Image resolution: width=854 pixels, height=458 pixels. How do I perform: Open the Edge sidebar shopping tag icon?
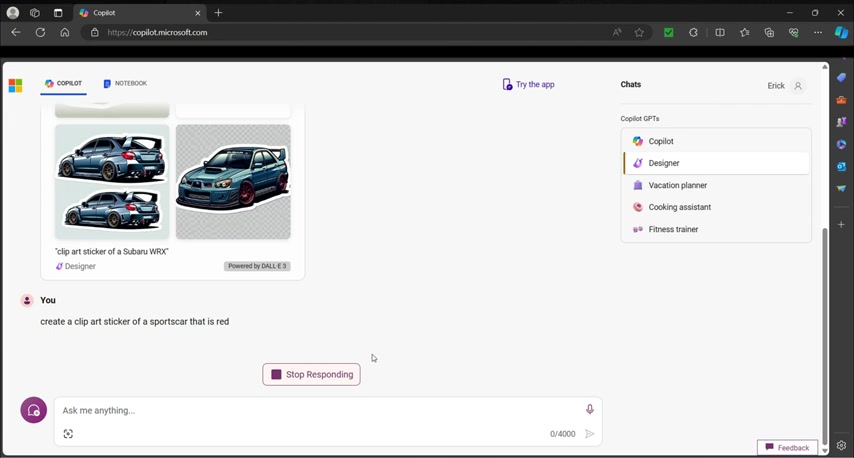841,77
